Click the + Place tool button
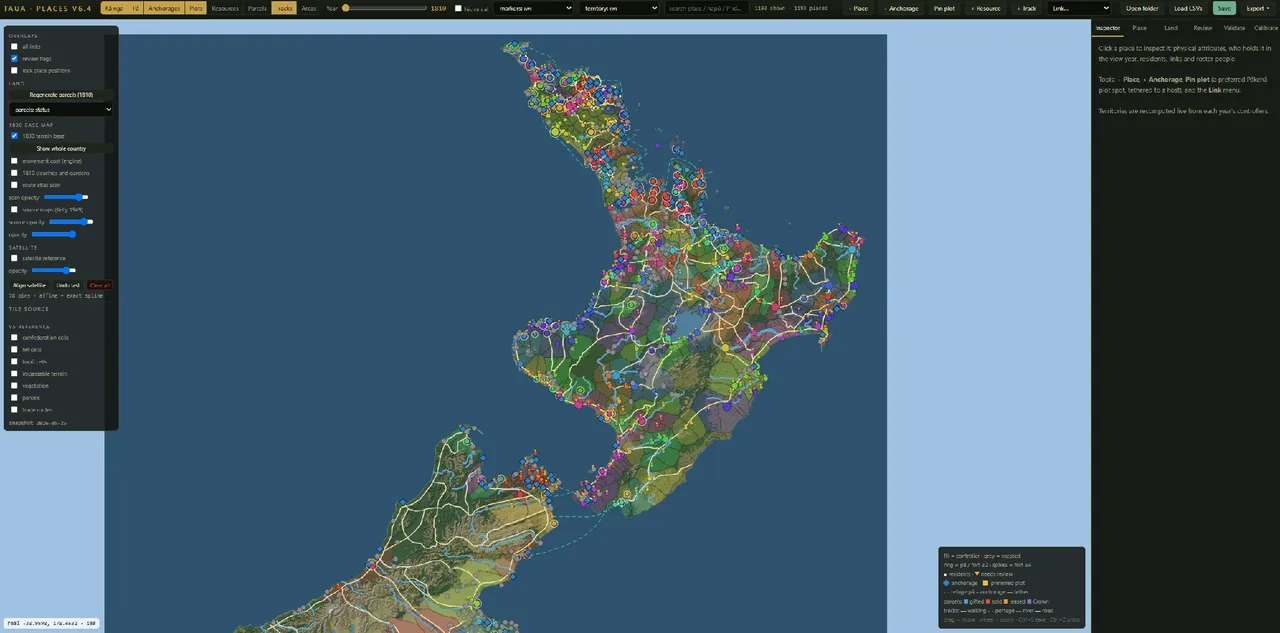This screenshot has width=1280, height=633. click(858, 8)
